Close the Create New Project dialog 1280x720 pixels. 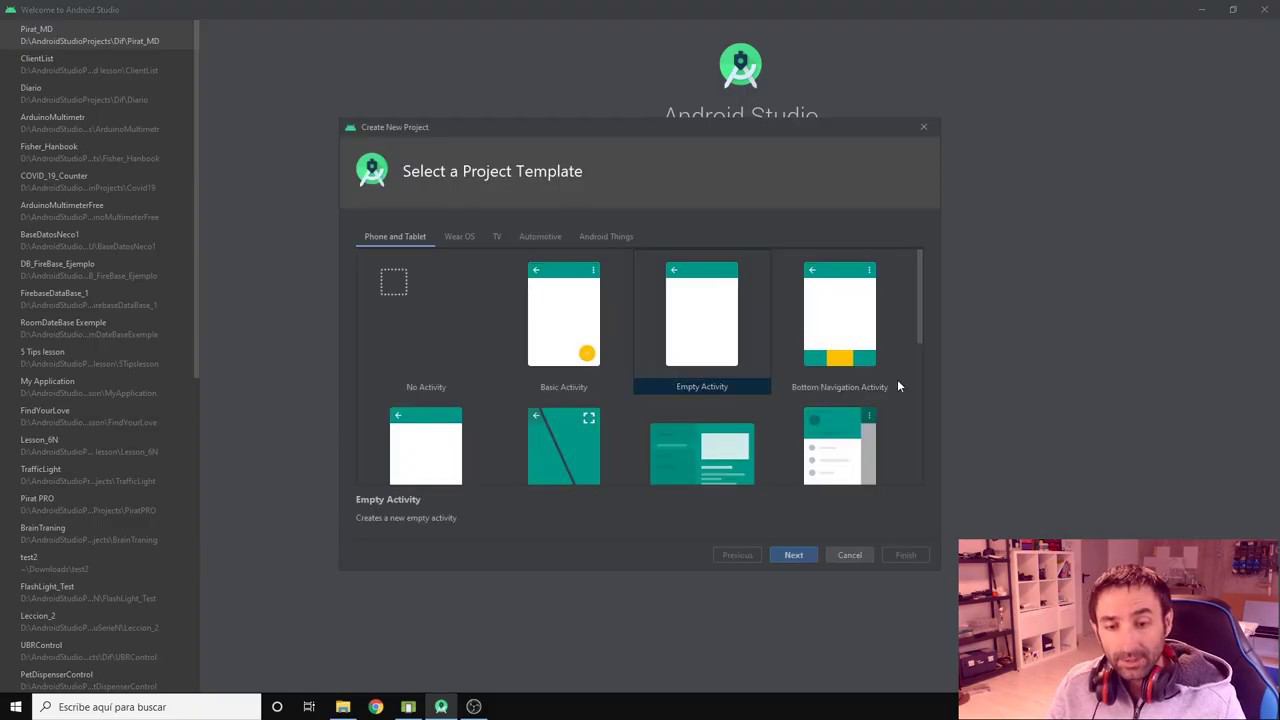tap(924, 127)
